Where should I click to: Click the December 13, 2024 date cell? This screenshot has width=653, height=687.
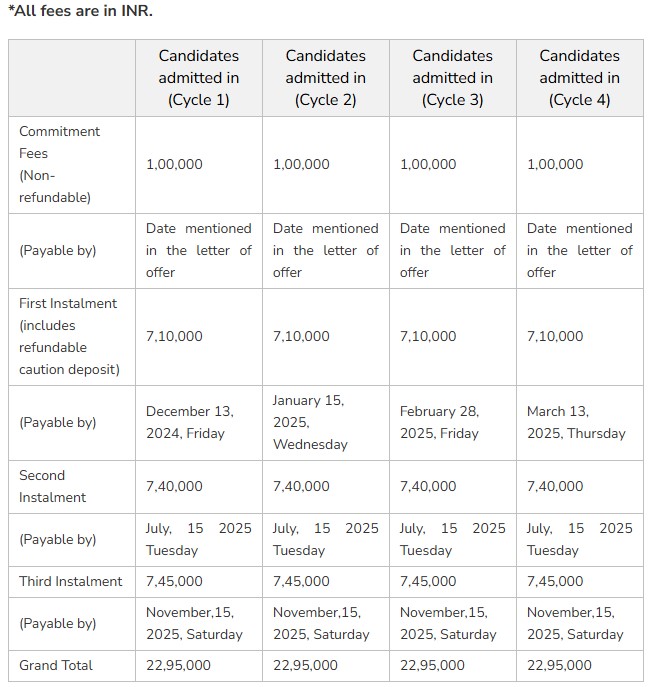coord(190,422)
